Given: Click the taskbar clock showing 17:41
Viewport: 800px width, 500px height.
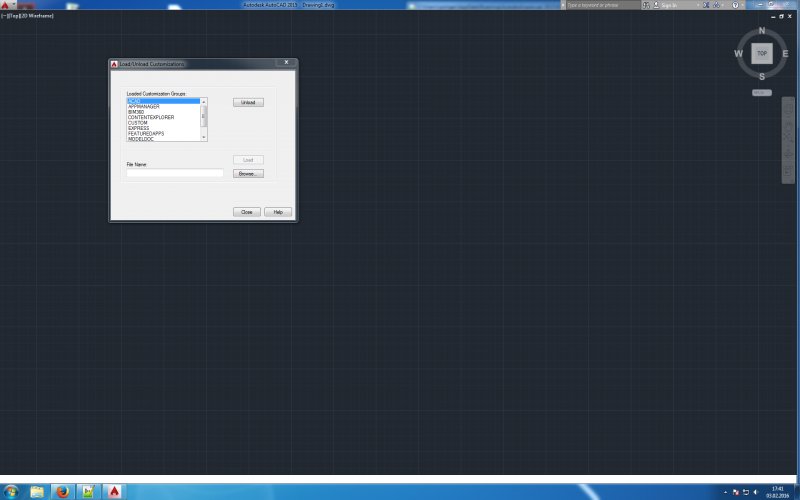Looking at the screenshot, I should point(777,492).
